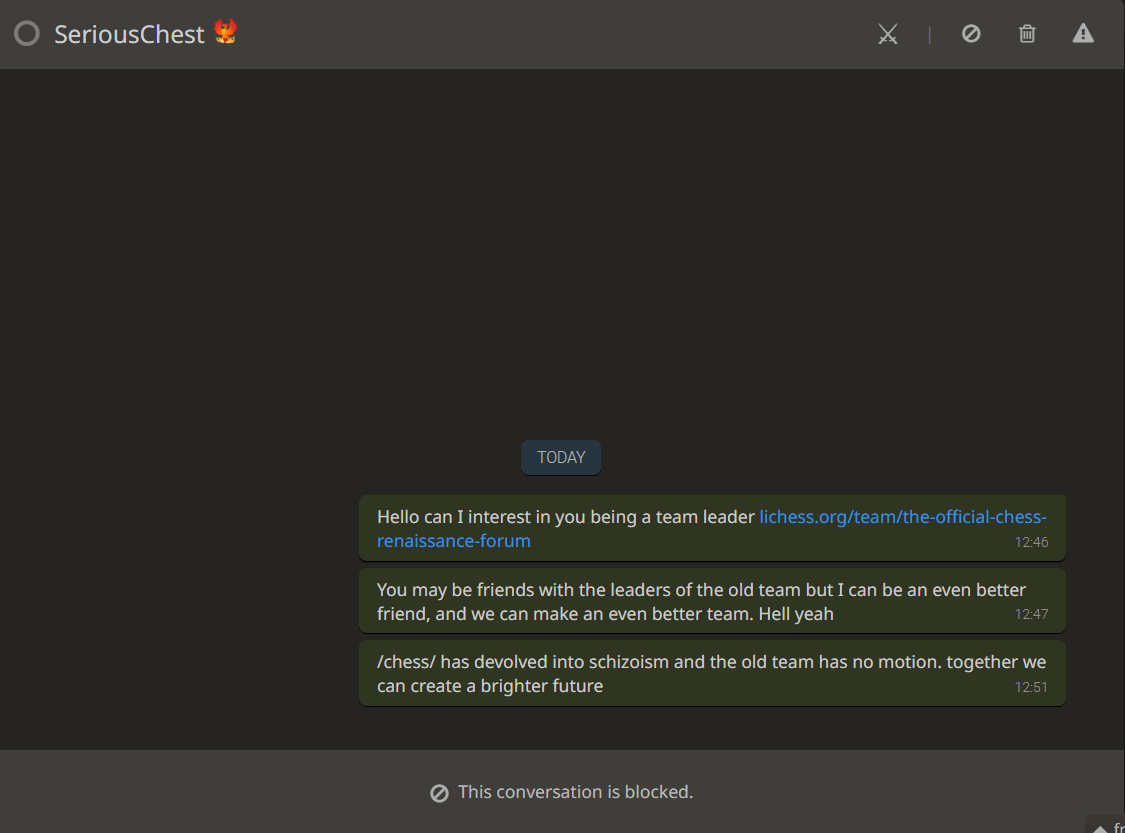Click the fire phoenix flair icon next to SeriousChest
This screenshot has height=833, width=1125.
pyautogui.click(x=225, y=32)
